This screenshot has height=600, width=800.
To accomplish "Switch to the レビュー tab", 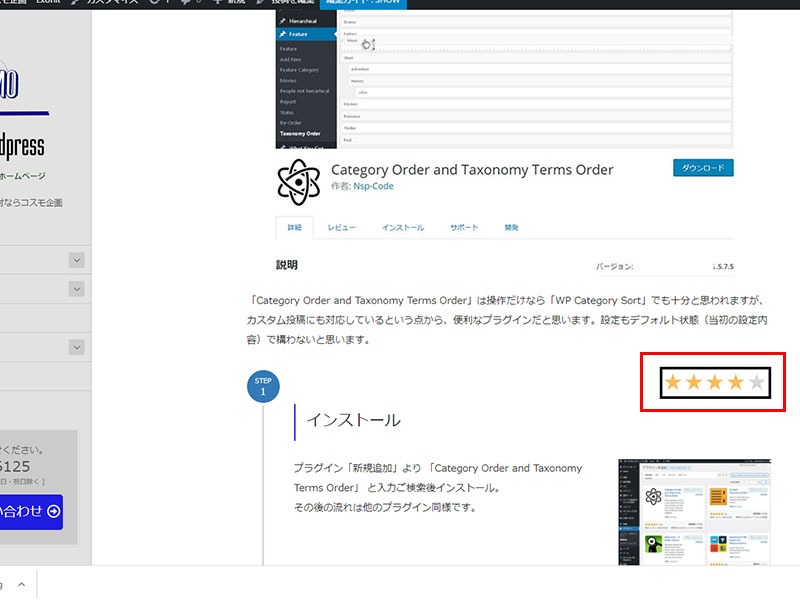I will 342,228.
